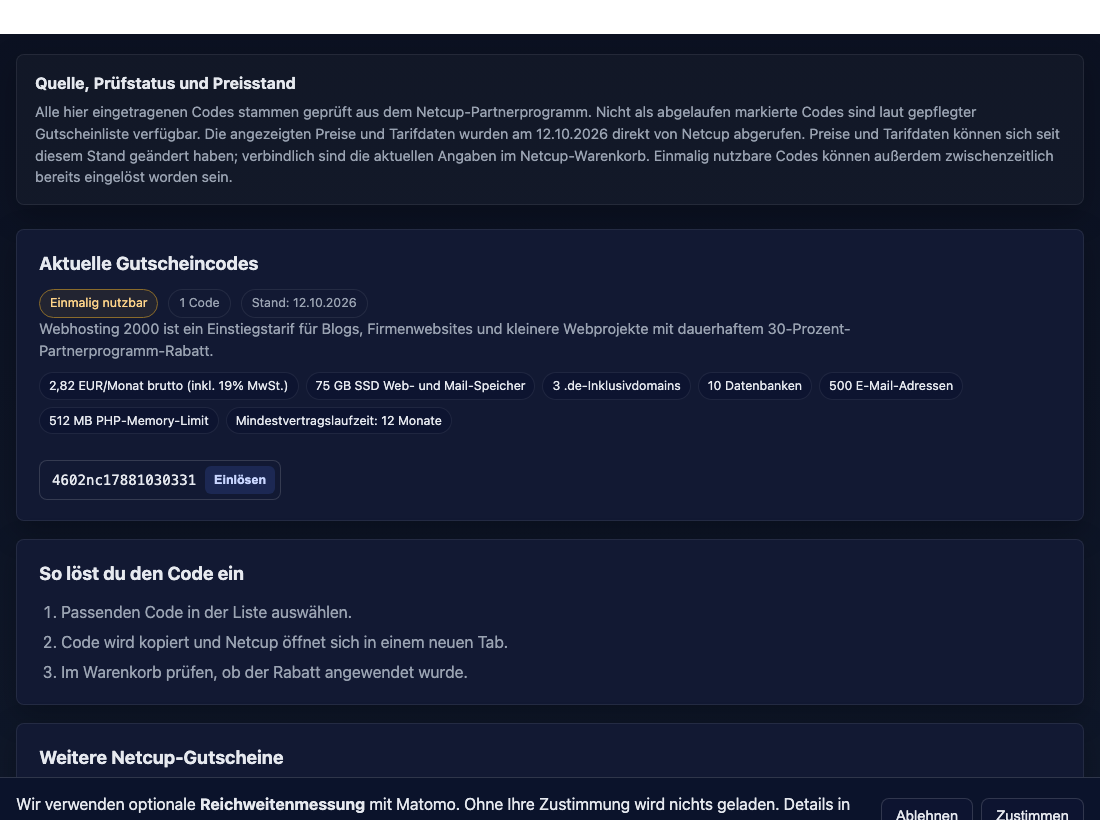Image resolution: width=1100 pixels, height=820 pixels.
Task: Click the 'Aktuelle Gutscheincodes' heading
Action: coord(149,264)
